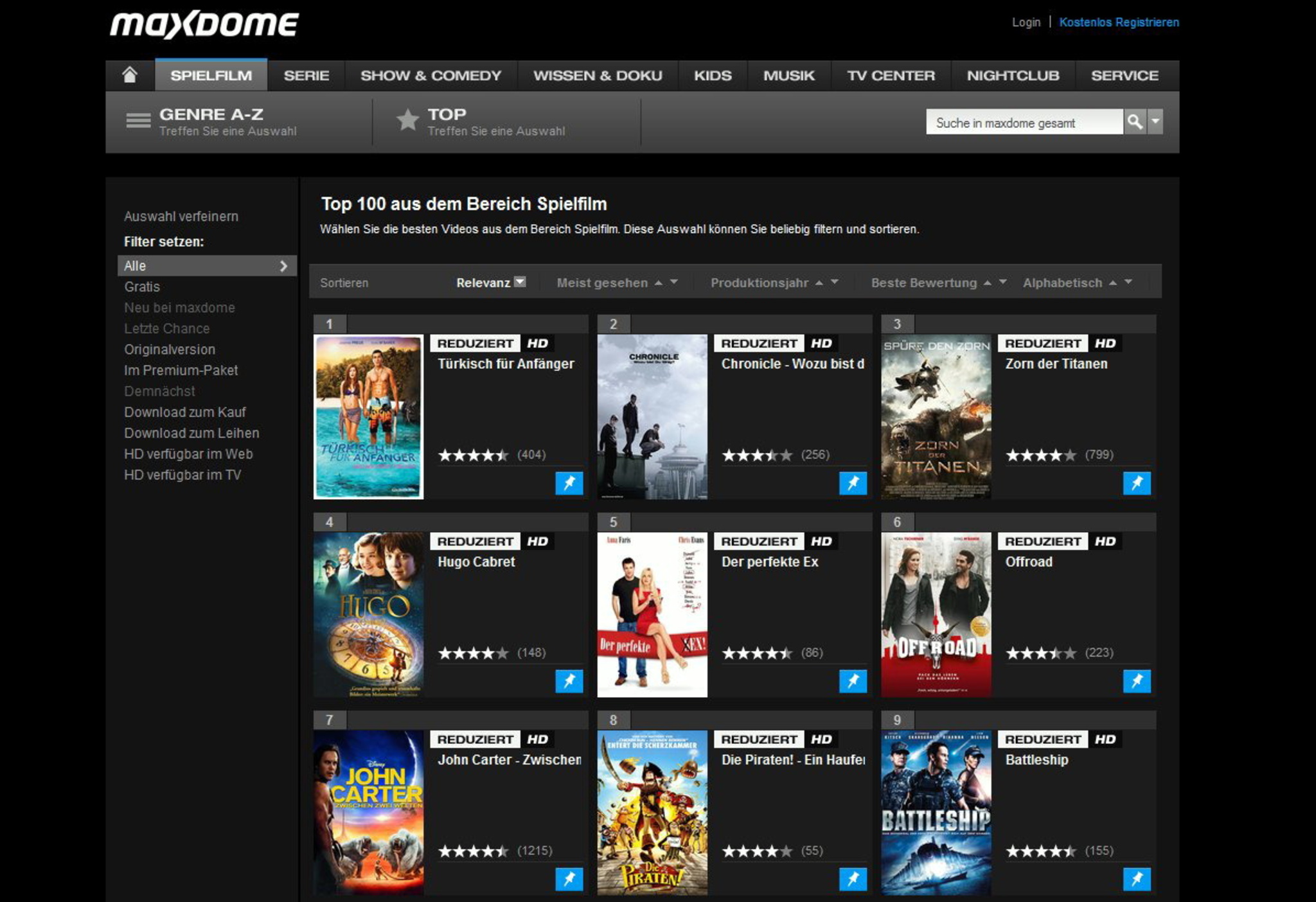This screenshot has height=902, width=1316.
Task: Click Kostenlos Registrieren link
Action: (1119, 22)
